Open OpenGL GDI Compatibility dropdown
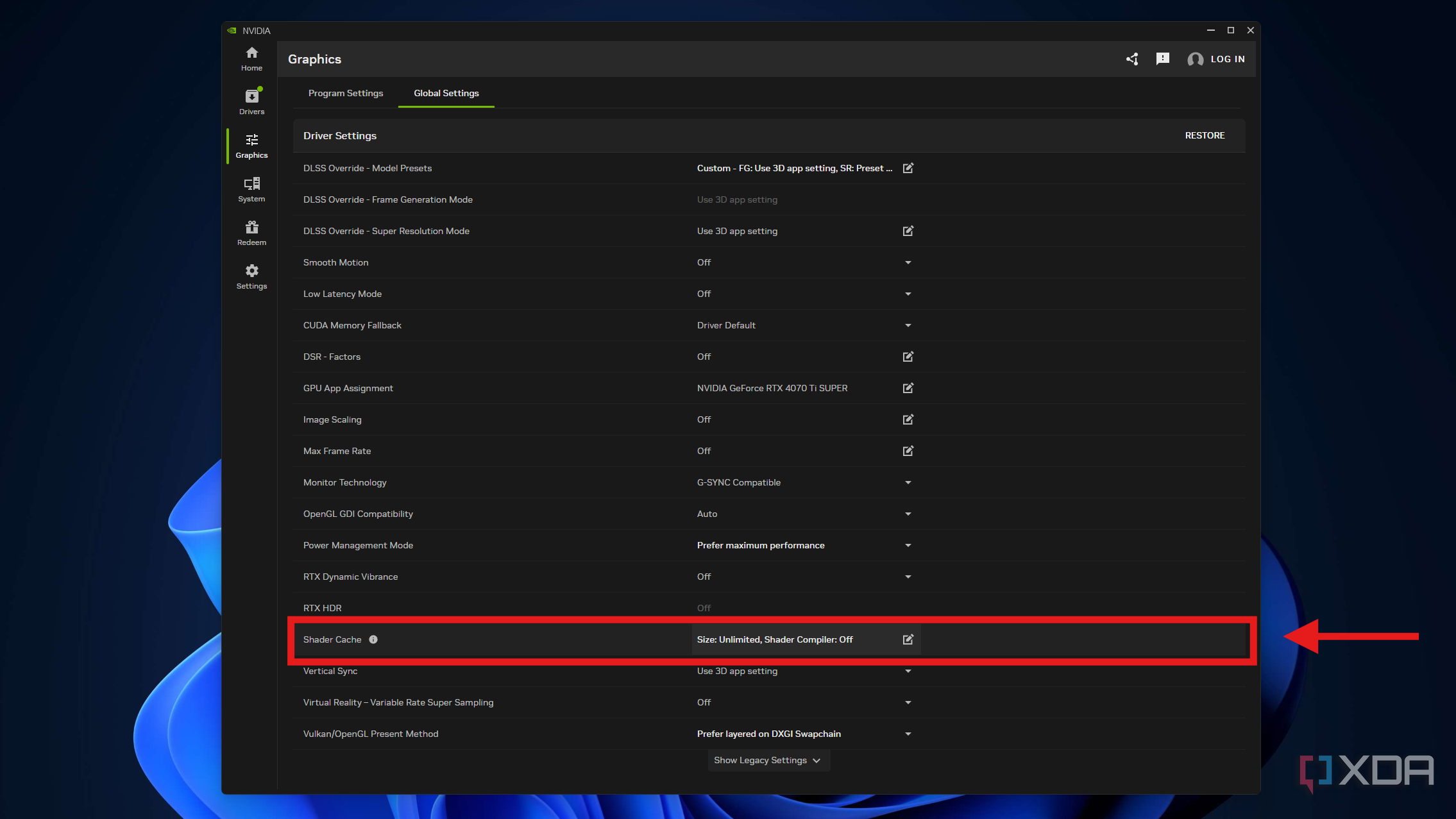Viewport: 1456px width, 819px height. (x=908, y=514)
